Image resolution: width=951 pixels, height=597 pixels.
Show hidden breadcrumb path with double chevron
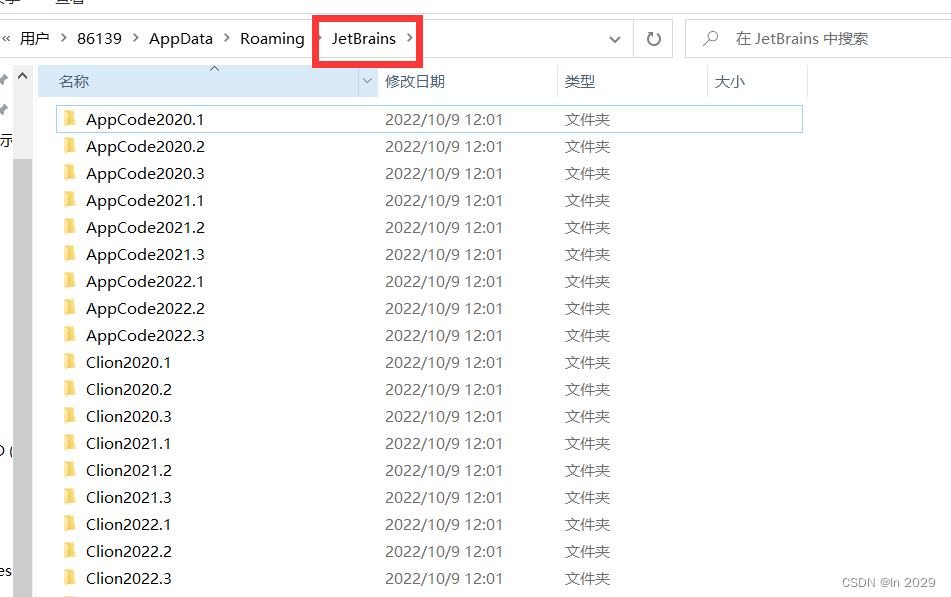[6, 38]
